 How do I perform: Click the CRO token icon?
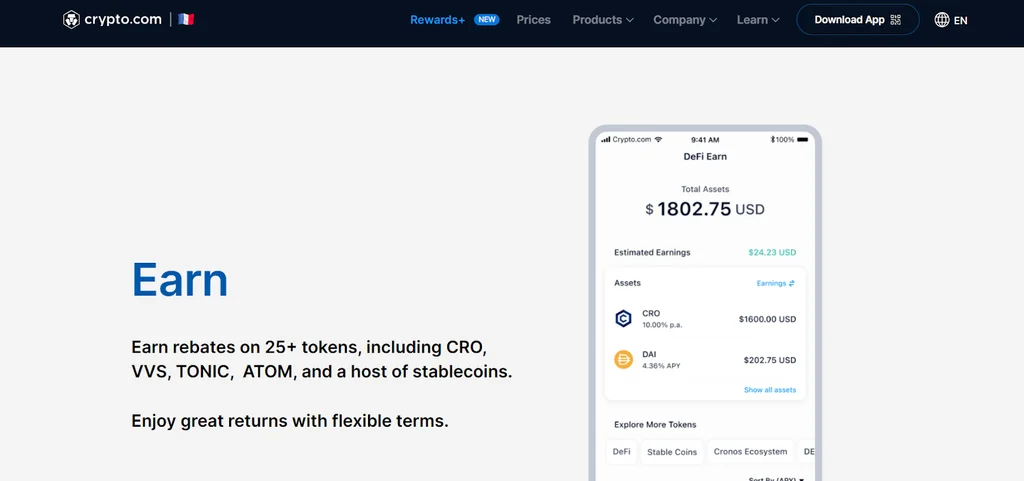click(624, 318)
